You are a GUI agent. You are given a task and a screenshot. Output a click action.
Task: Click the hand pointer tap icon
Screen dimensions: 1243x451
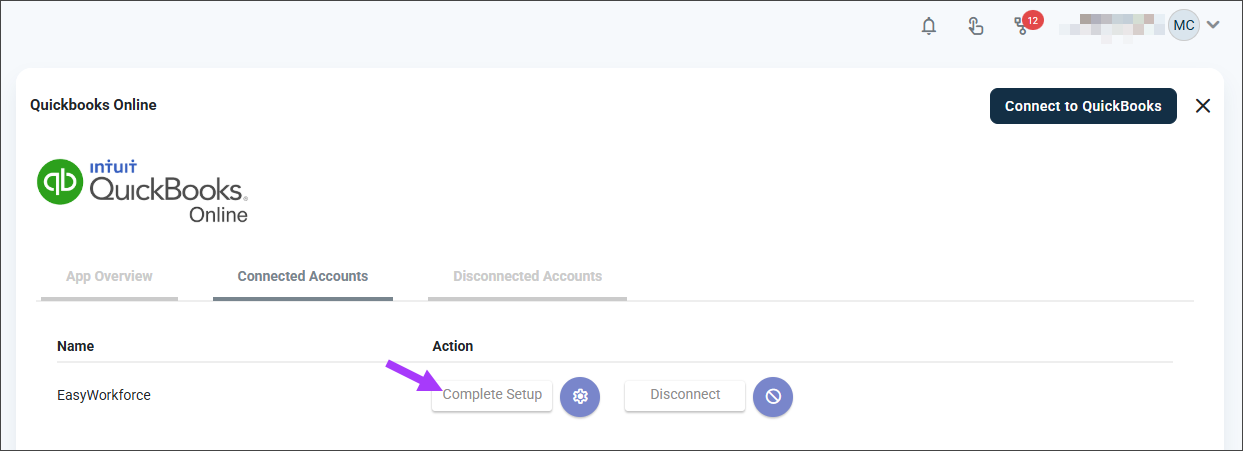(x=976, y=25)
